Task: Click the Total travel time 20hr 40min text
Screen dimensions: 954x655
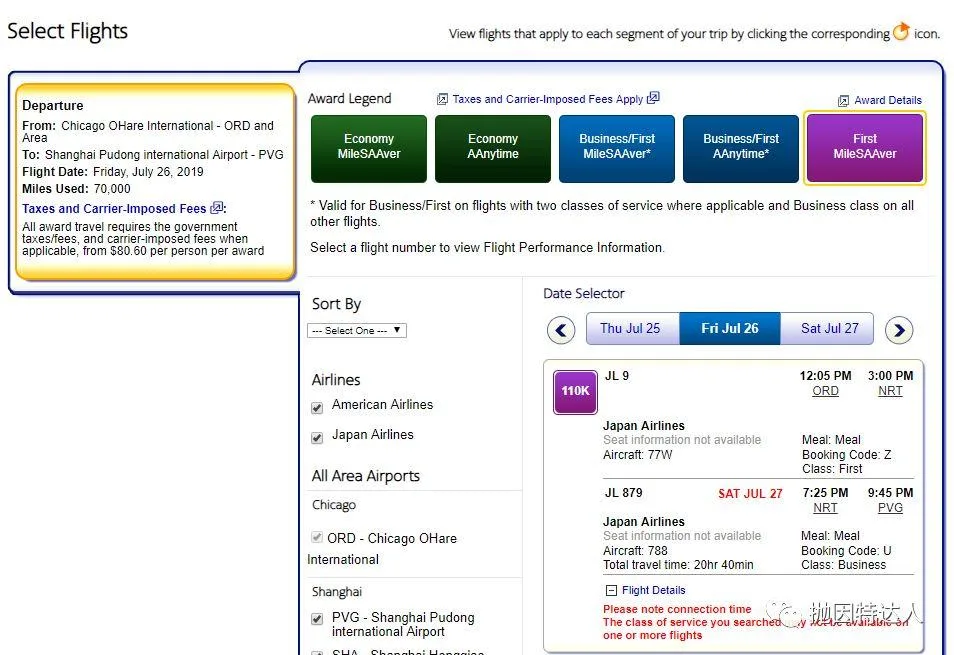Action: click(678, 565)
